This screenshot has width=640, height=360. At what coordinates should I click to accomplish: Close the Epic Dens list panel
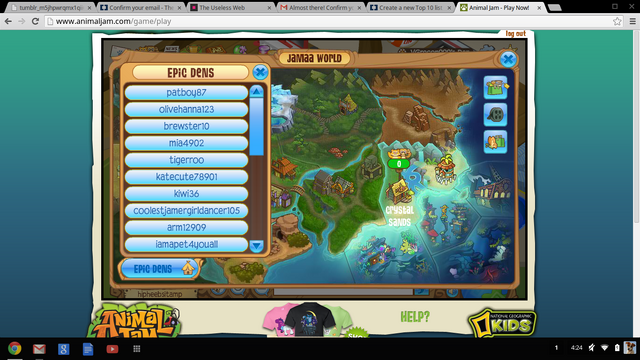tap(260, 72)
